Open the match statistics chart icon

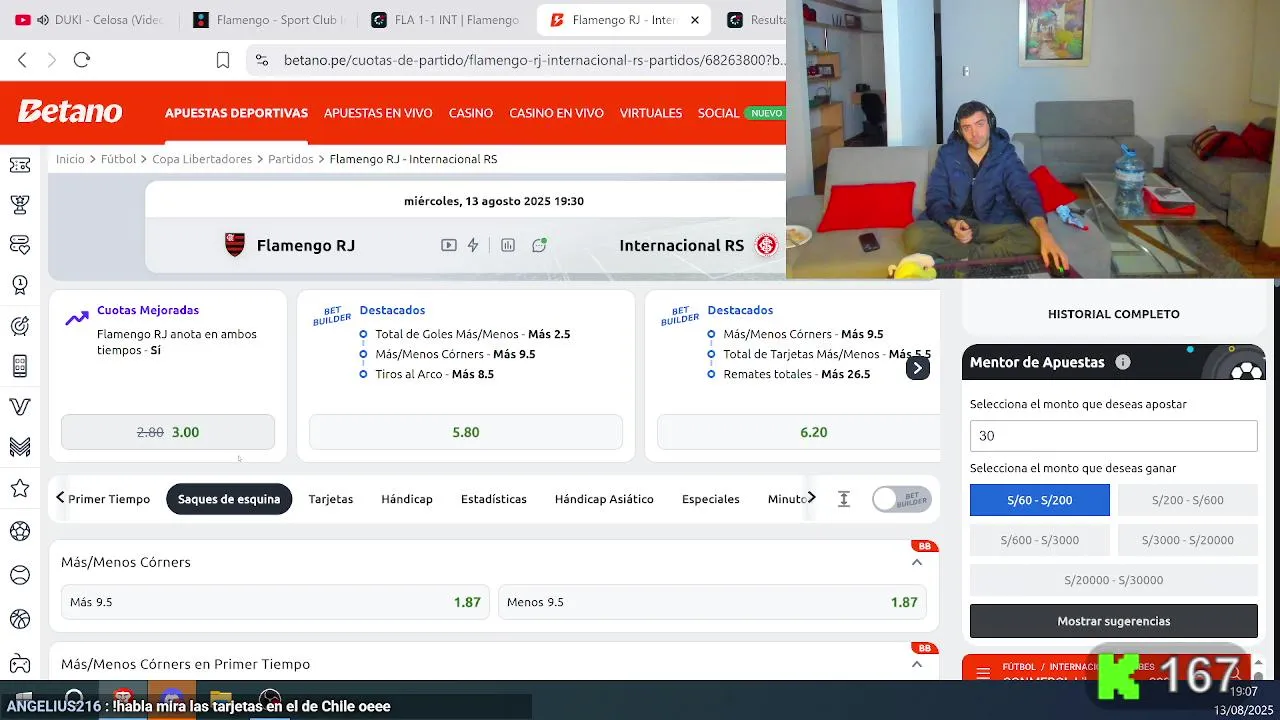coord(508,245)
